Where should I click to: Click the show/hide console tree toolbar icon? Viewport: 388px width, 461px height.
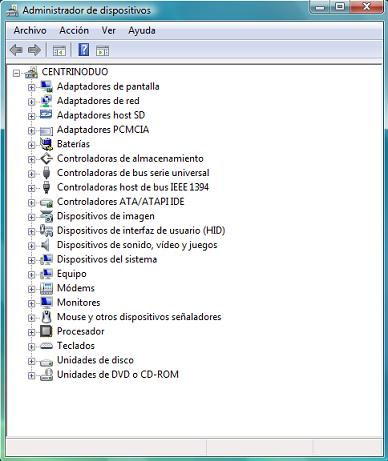(x=59, y=51)
